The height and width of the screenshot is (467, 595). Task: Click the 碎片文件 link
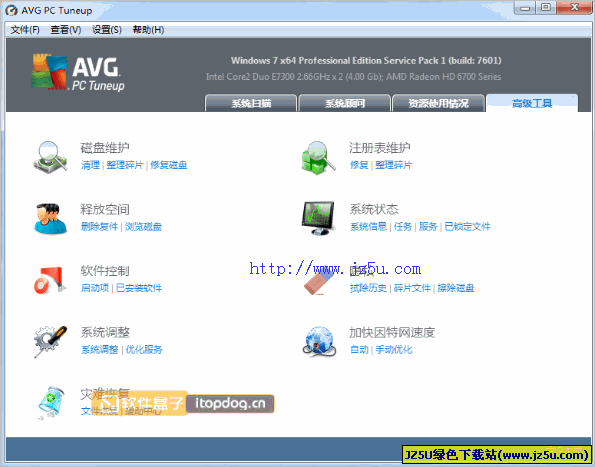point(412,288)
